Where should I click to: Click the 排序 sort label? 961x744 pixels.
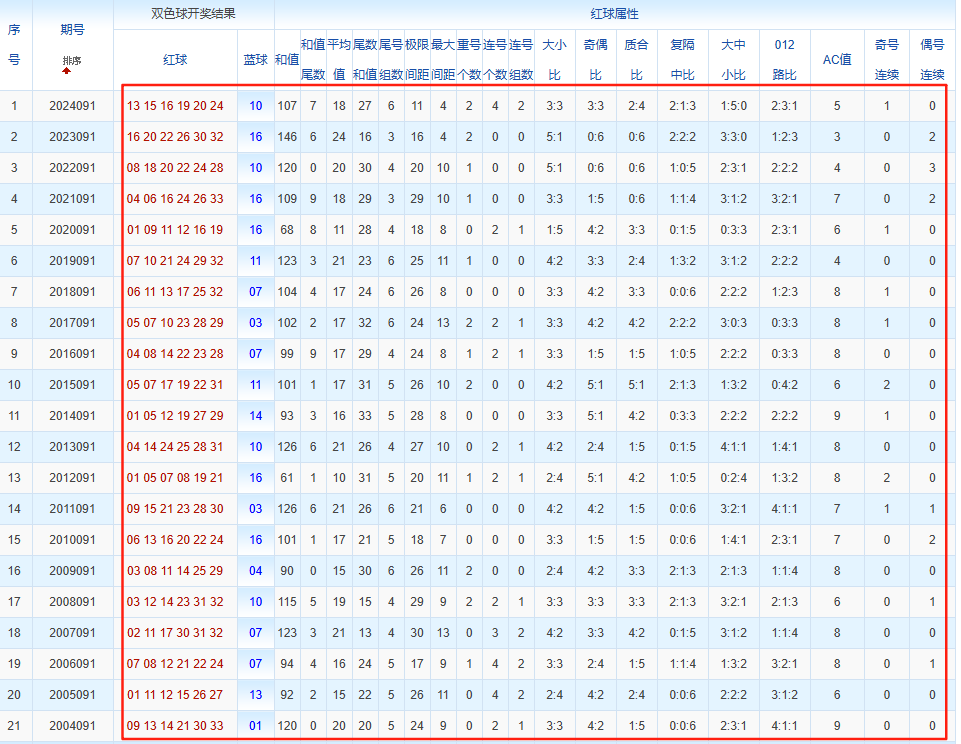click(x=72, y=61)
